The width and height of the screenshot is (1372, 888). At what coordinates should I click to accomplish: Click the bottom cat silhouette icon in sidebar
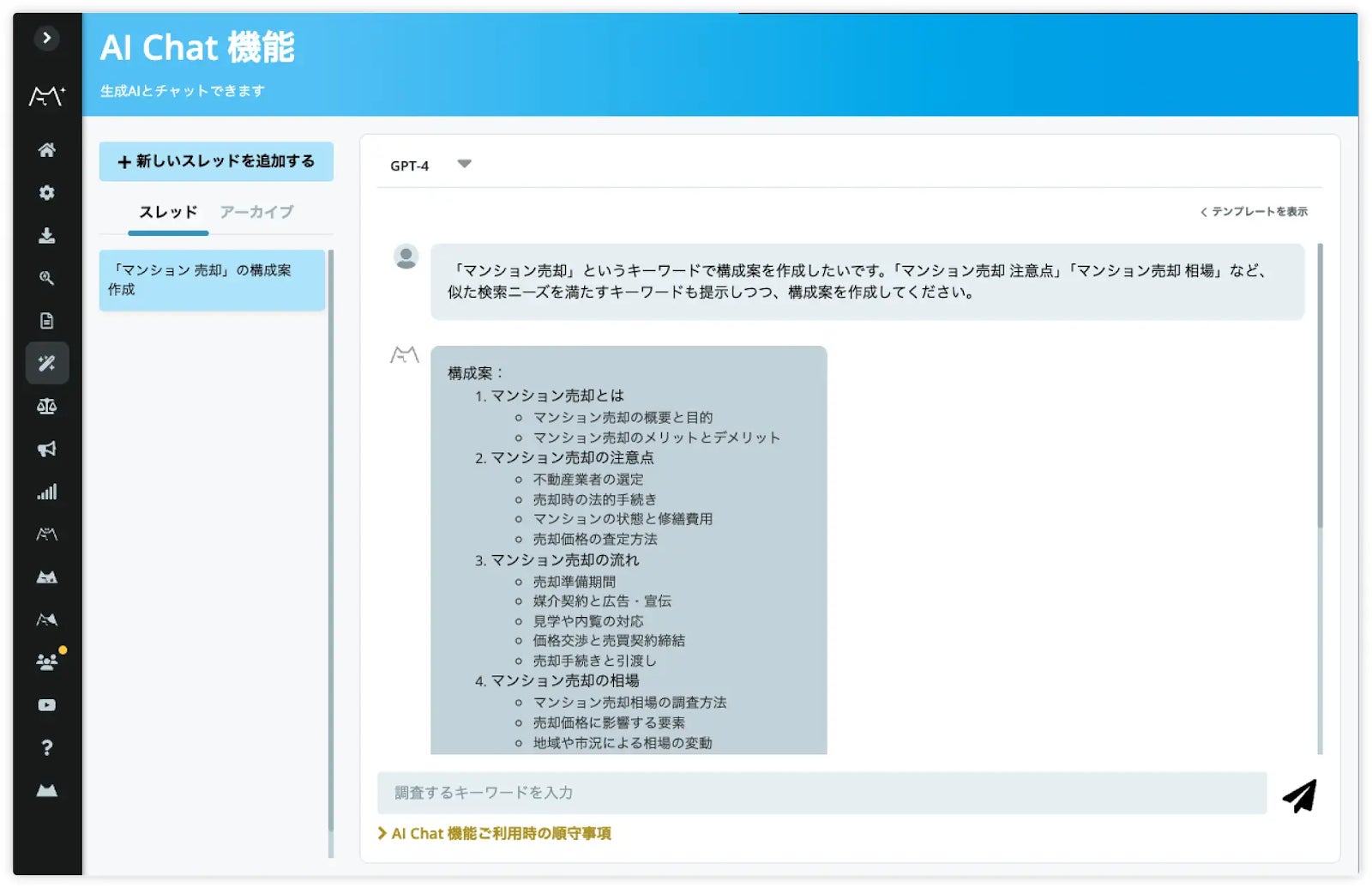click(x=47, y=790)
